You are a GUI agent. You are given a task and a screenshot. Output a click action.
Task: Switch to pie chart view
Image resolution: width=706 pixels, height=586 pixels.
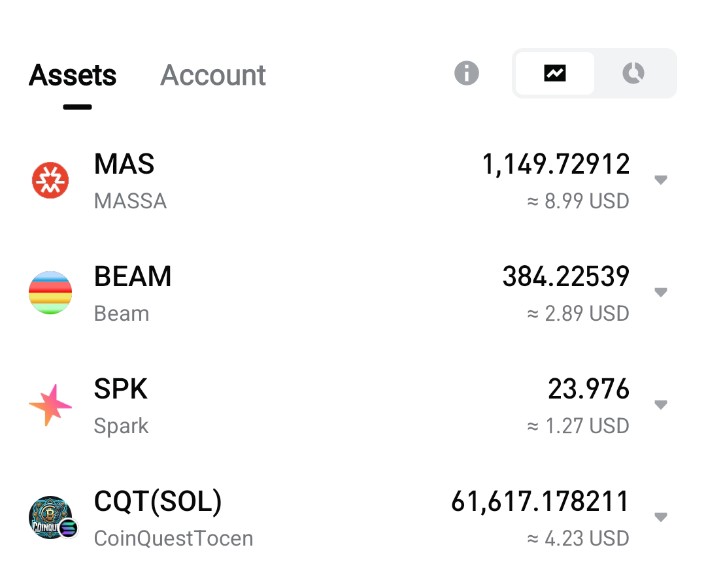click(x=633, y=73)
